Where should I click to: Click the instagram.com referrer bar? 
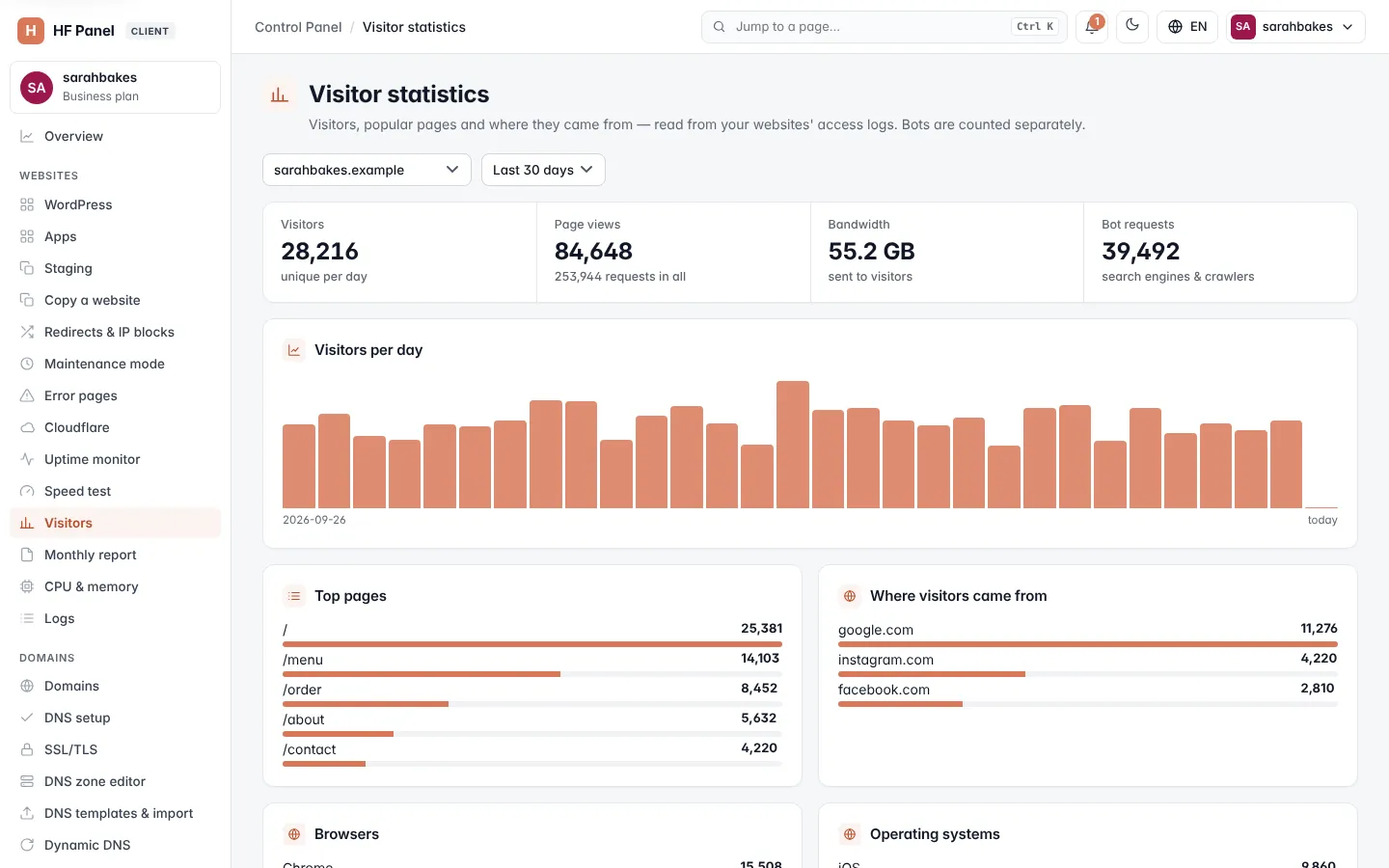point(1088,674)
